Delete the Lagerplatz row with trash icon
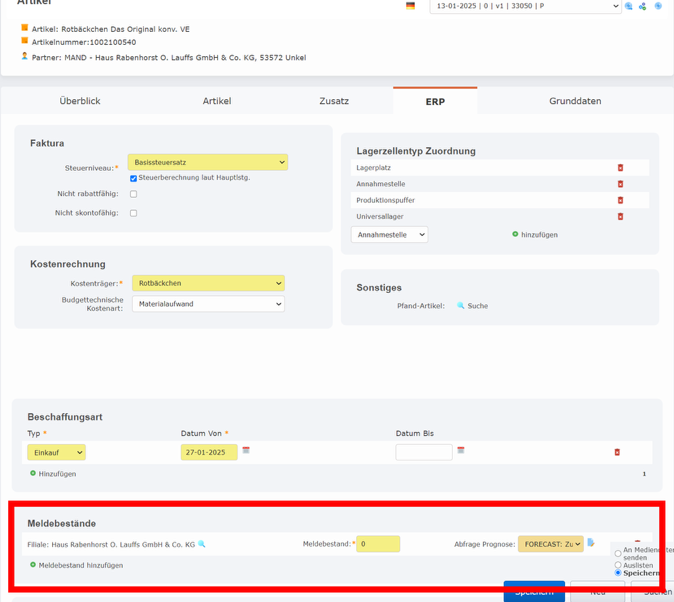 point(620,168)
